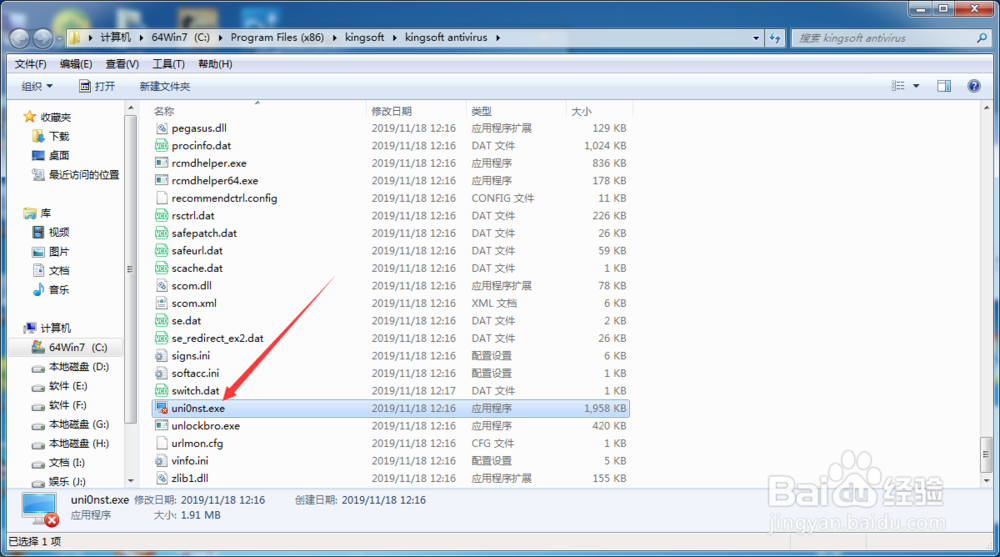Open the view options dropdown arrow
The height and width of the screenshot is (557, 1000).
pos(916,85)
